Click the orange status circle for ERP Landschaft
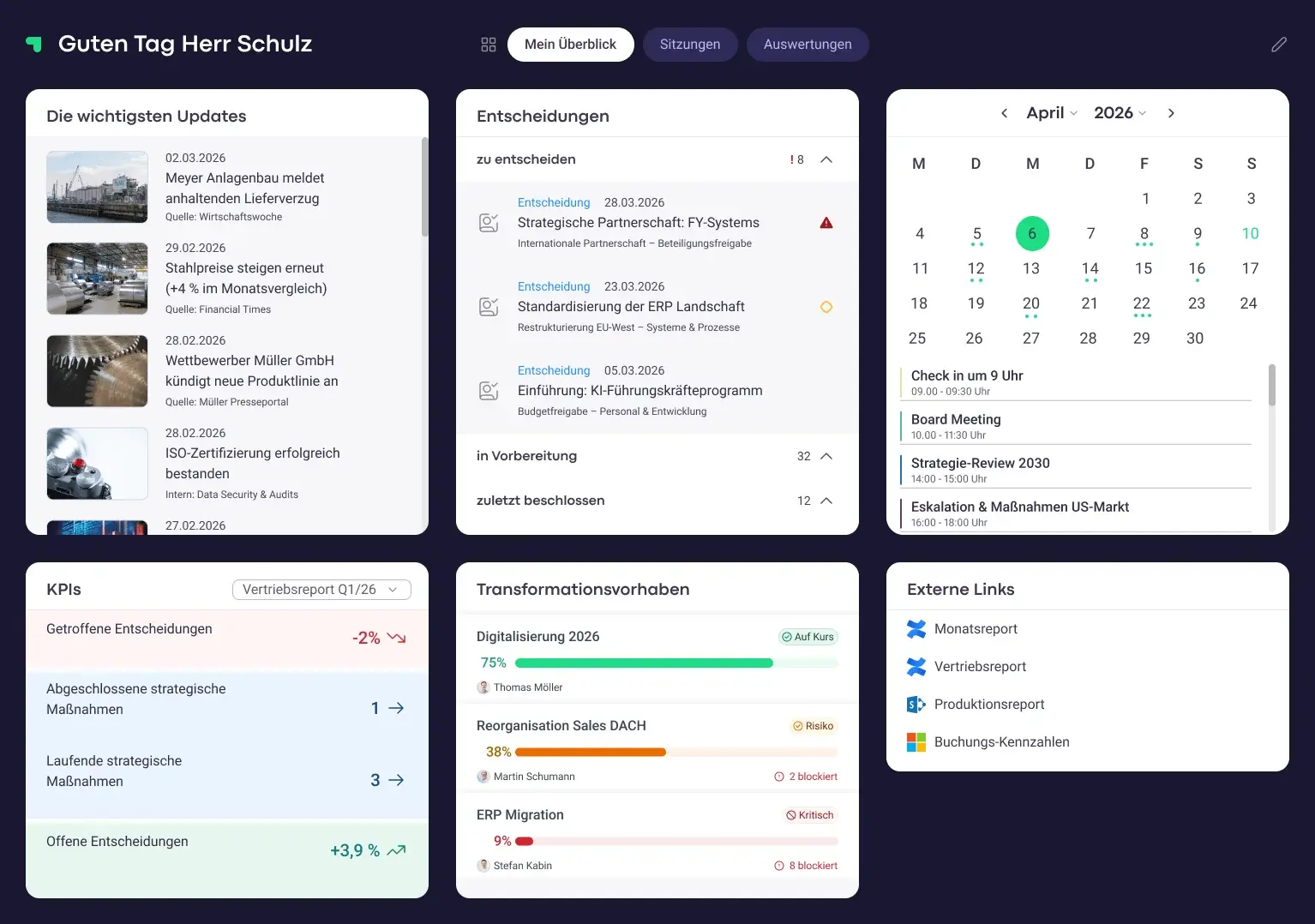This screenshot has height=924, width=1315. 826,307
